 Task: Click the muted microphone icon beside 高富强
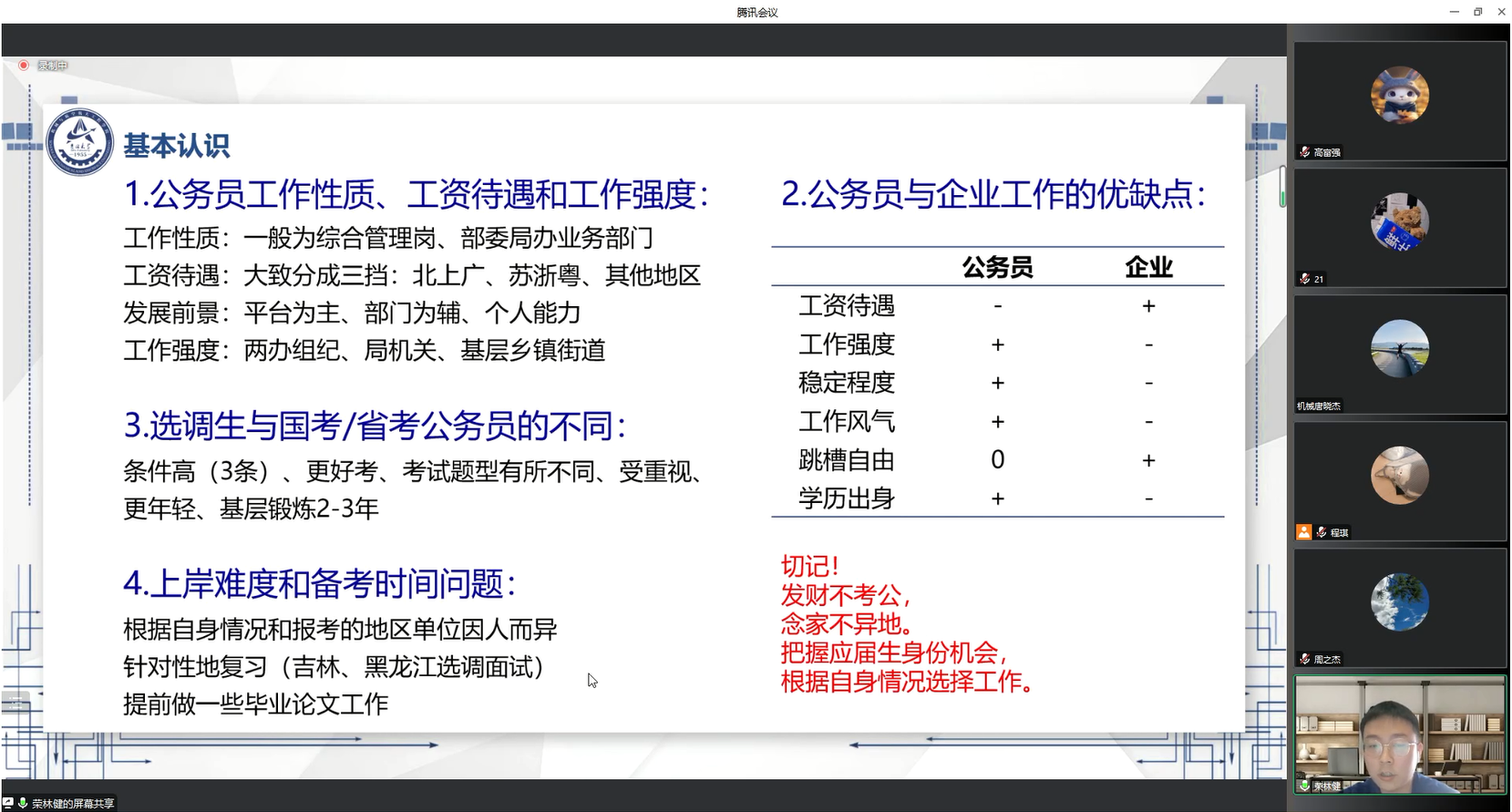[x=1305, y=152]
